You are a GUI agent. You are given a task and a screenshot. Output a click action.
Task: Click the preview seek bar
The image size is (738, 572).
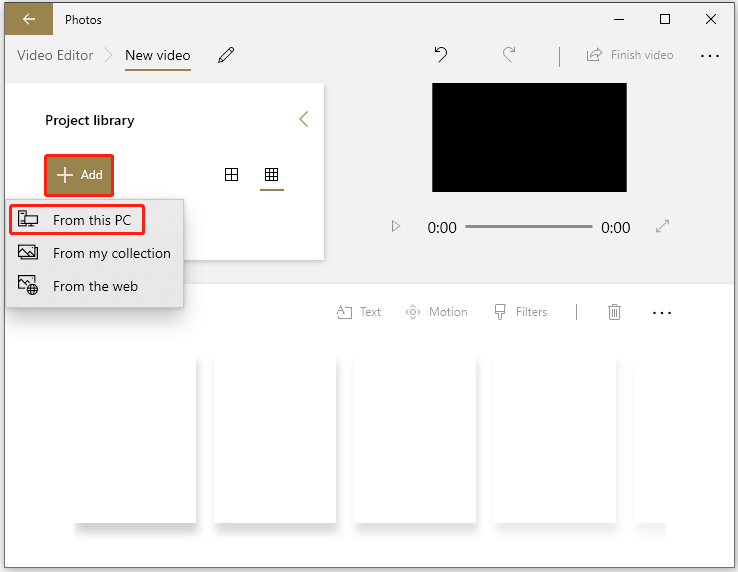(529, 226)
